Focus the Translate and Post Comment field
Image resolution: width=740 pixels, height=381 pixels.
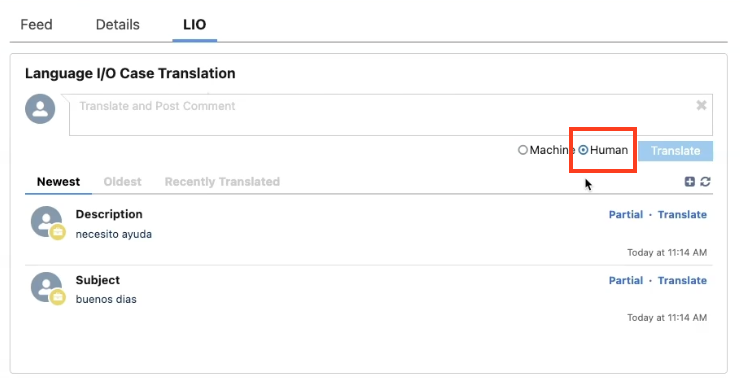391,115
